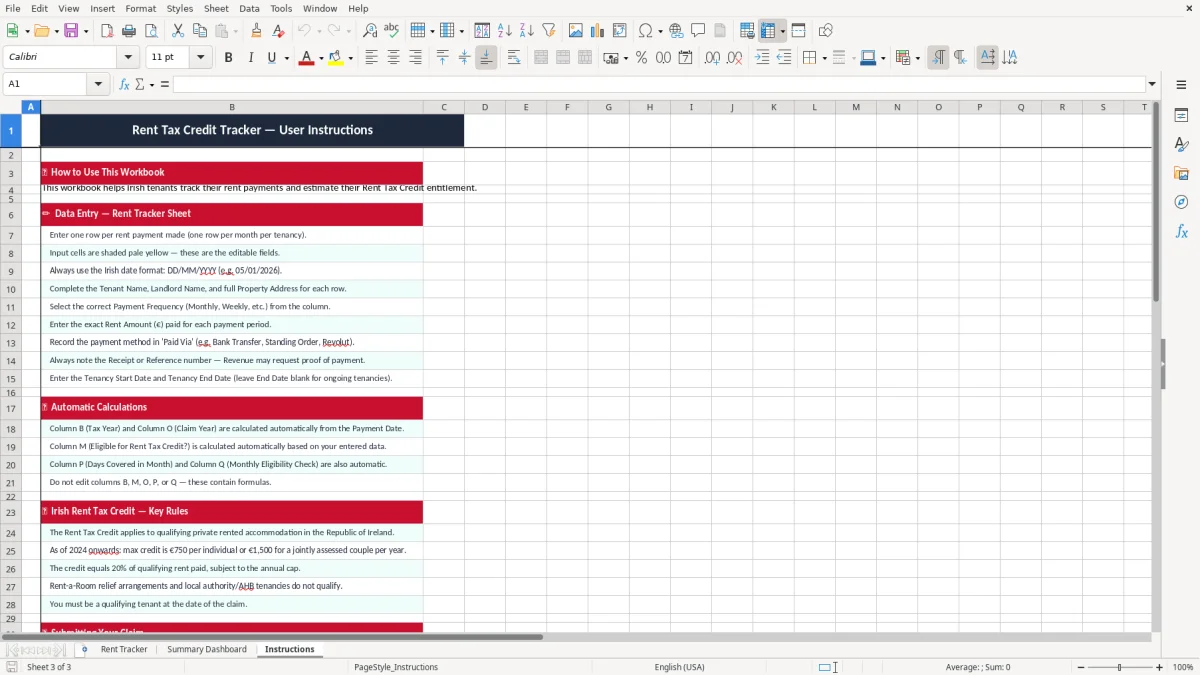Screen dimensions: 1200x675
Task: Open sidebar Gallery deck
Action: tap(1181, 174)
